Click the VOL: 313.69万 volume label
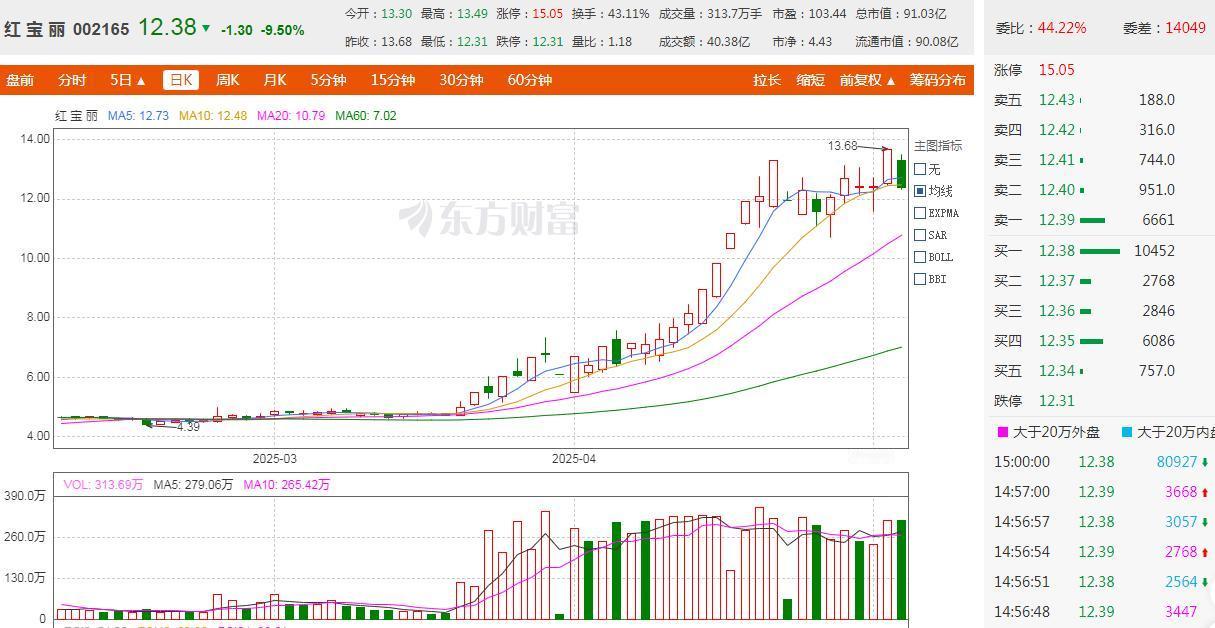Image resolution: width=1215 pixels, height=628 pixels. tap(103, 485)
